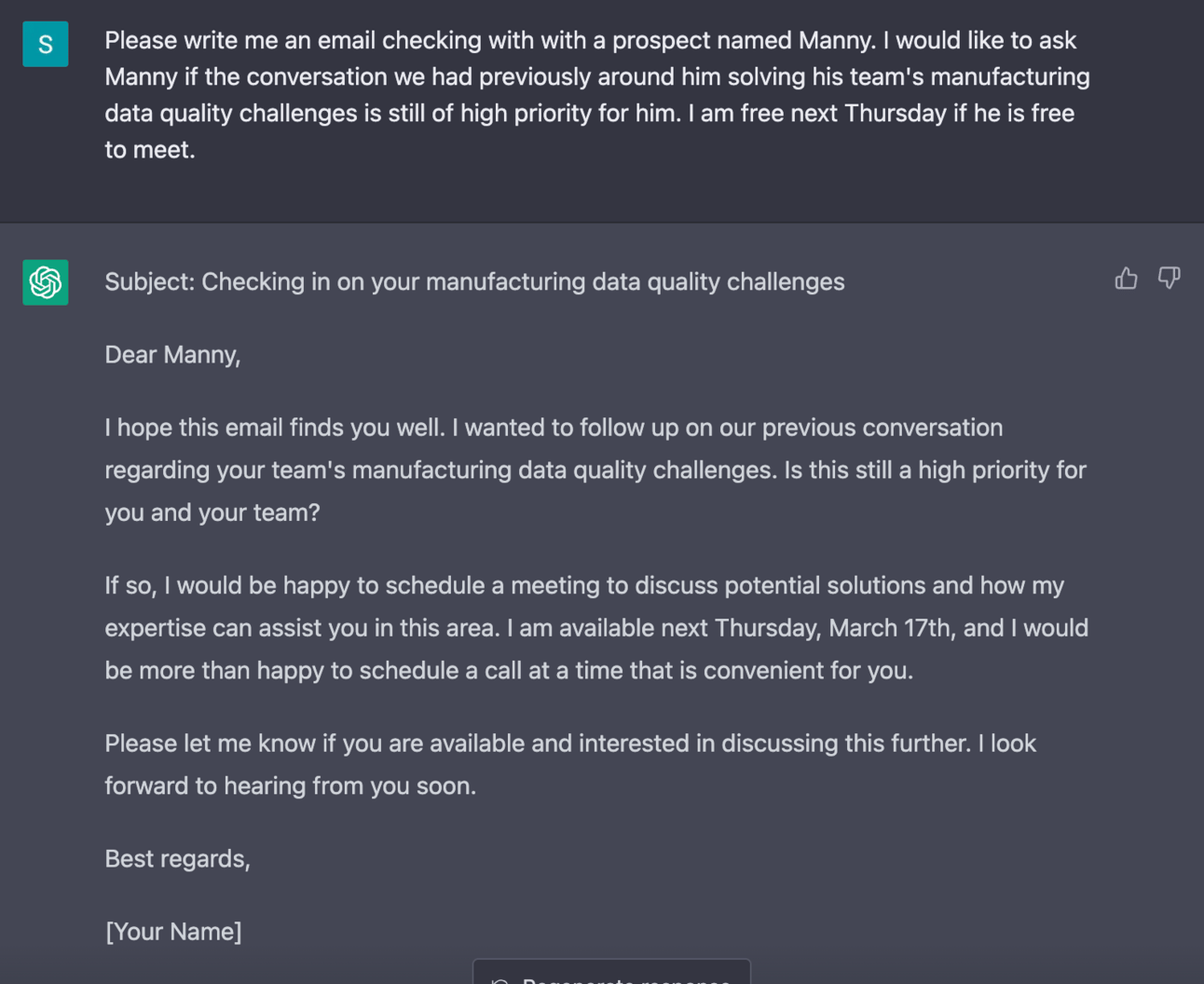Screen dimensions: 1204x984
Task: Click the thumbs up icon on the response
Action: 1126,279
